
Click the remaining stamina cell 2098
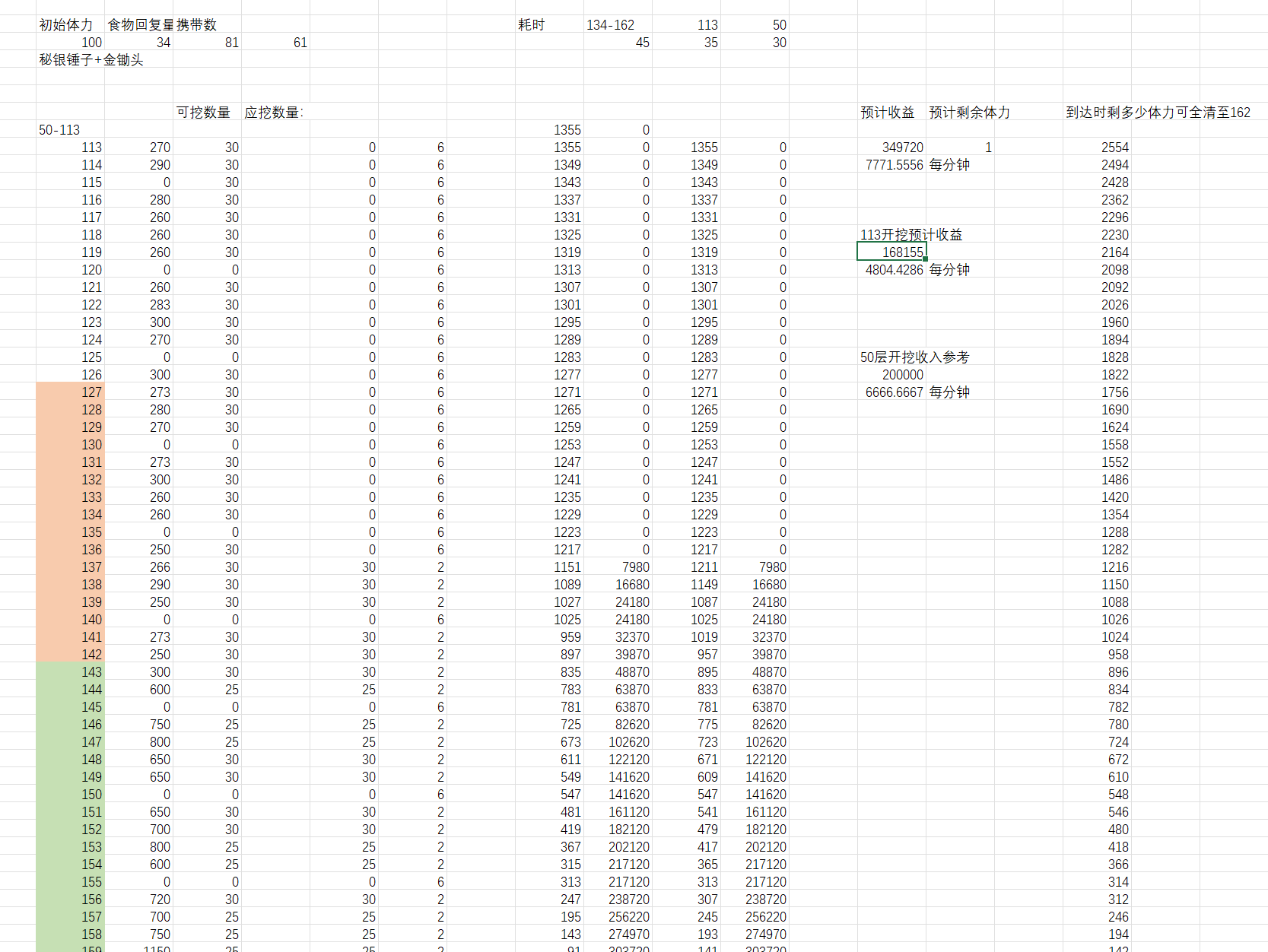(1097, 269)
